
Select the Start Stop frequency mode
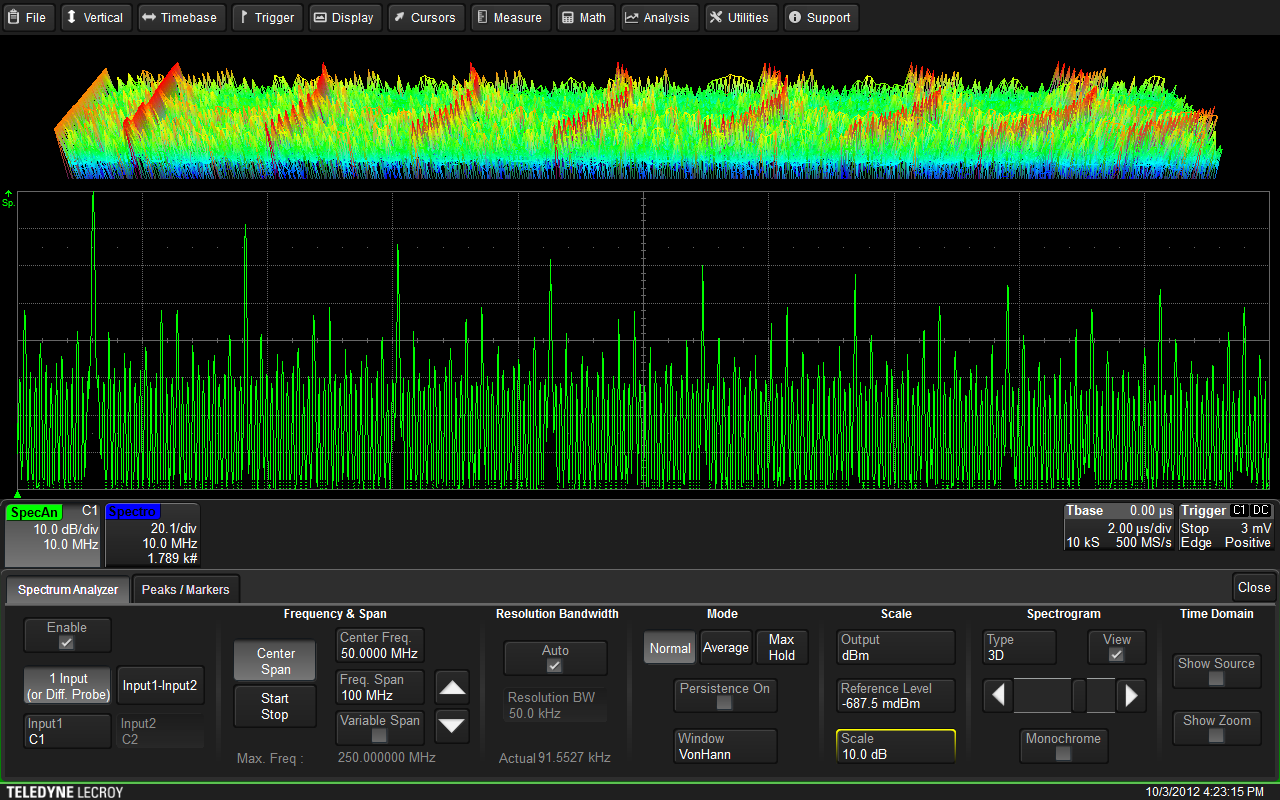click(x=275, y=706)
